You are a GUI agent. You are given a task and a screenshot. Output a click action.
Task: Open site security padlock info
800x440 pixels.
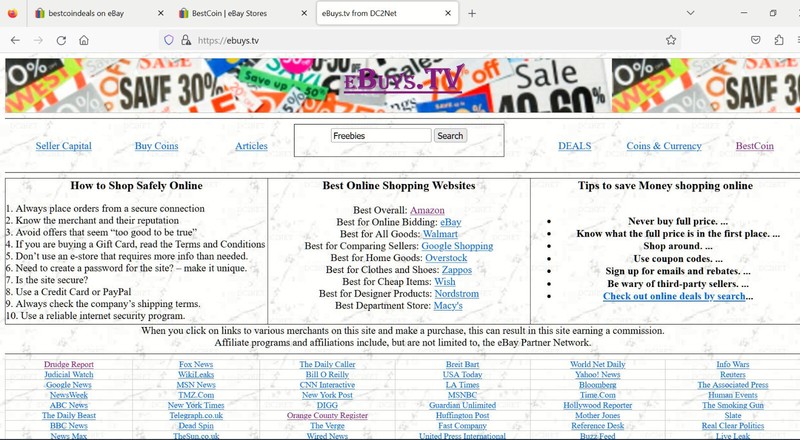tap(186, 40)
